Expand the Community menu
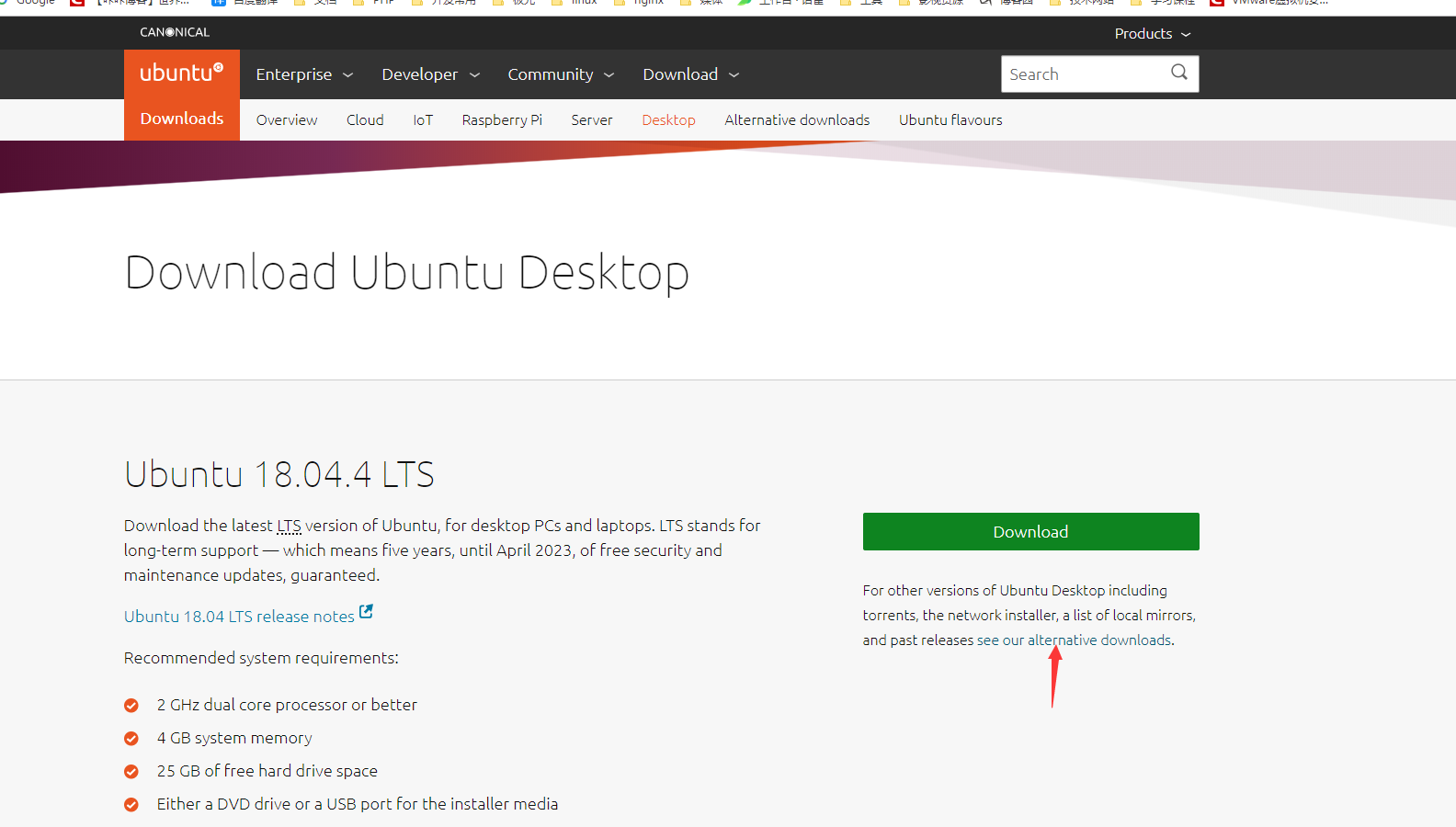Screen dimensions: 1456x827 561,74
